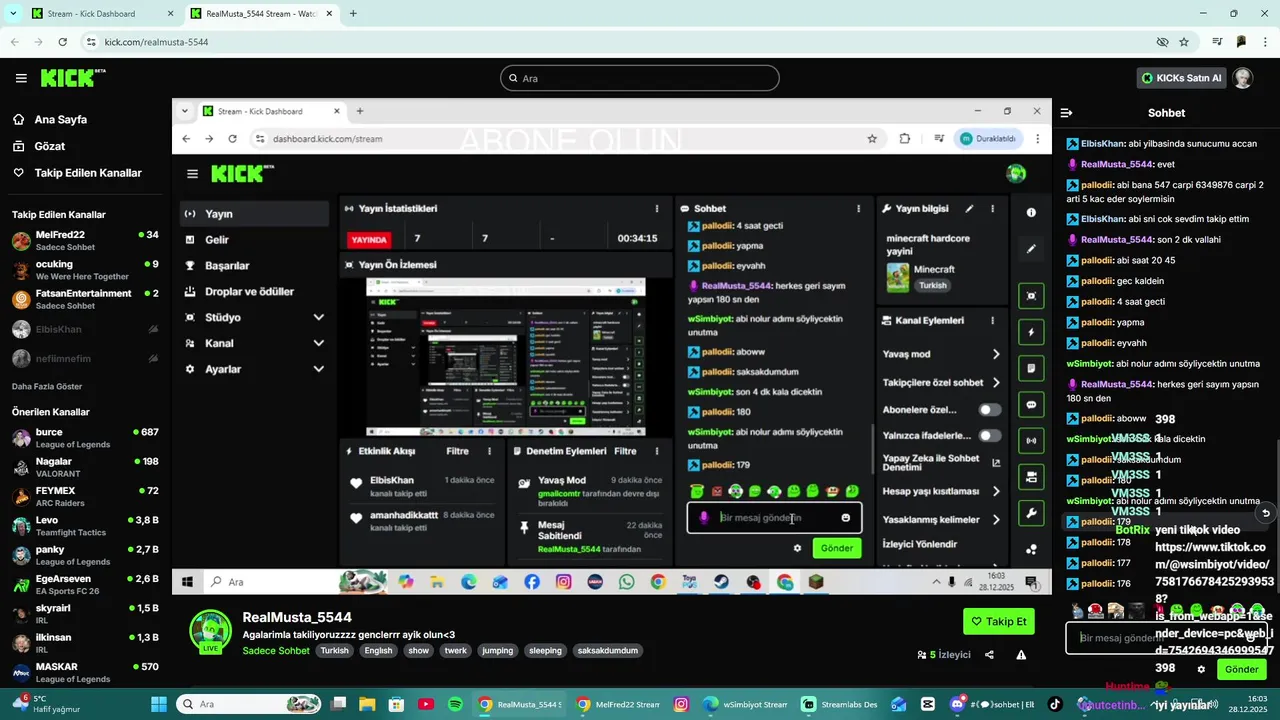Open the Chrome three-dot menu
Viewport: 1280px width, 720px height.
click(1266, 42)
